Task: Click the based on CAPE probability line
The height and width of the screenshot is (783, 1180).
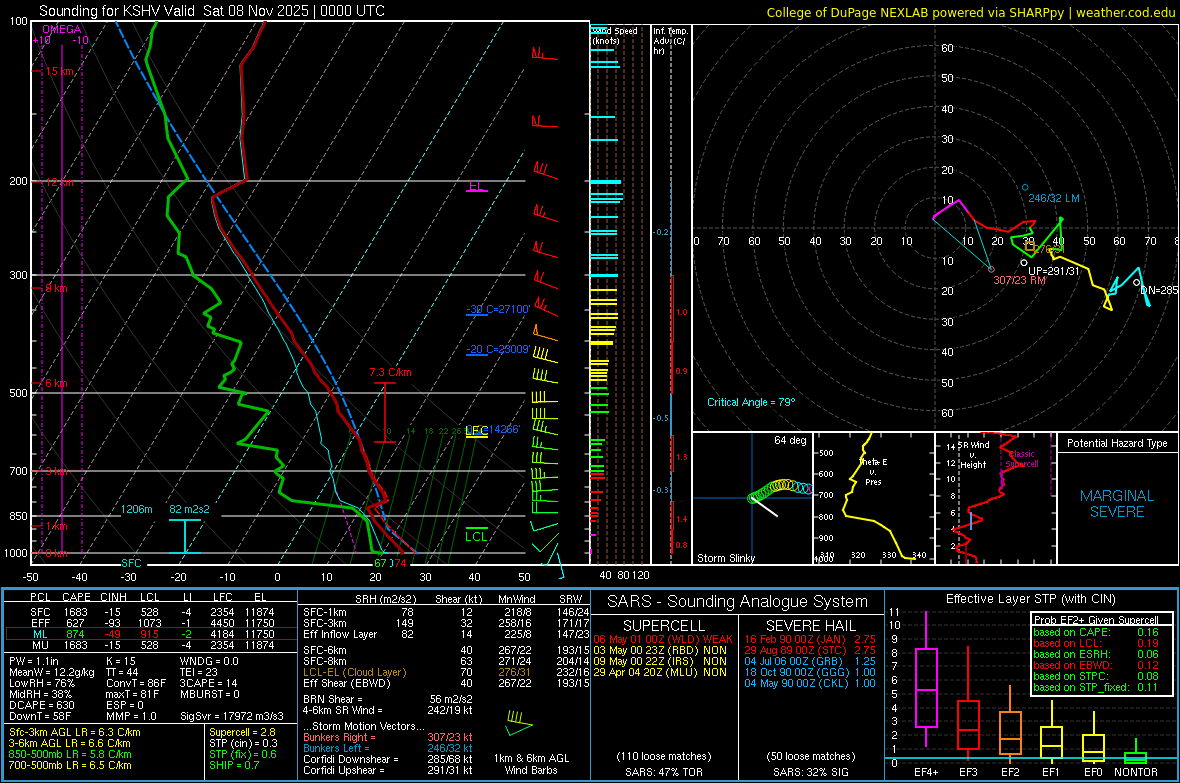Action: tap(1096, 632)
